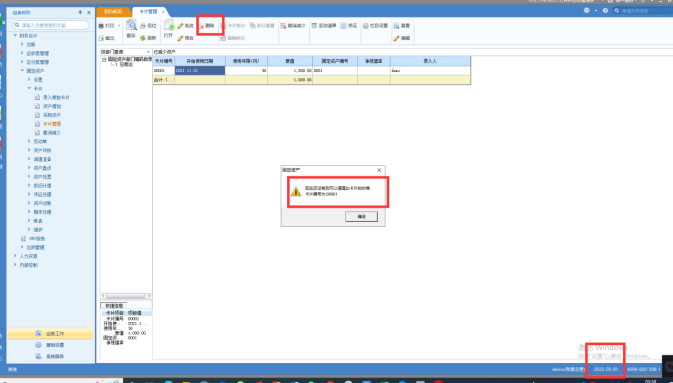Screen dimensions: 673x383
Task: Click the 基础设置 navigation button
Action: click(x=50, y=345)
